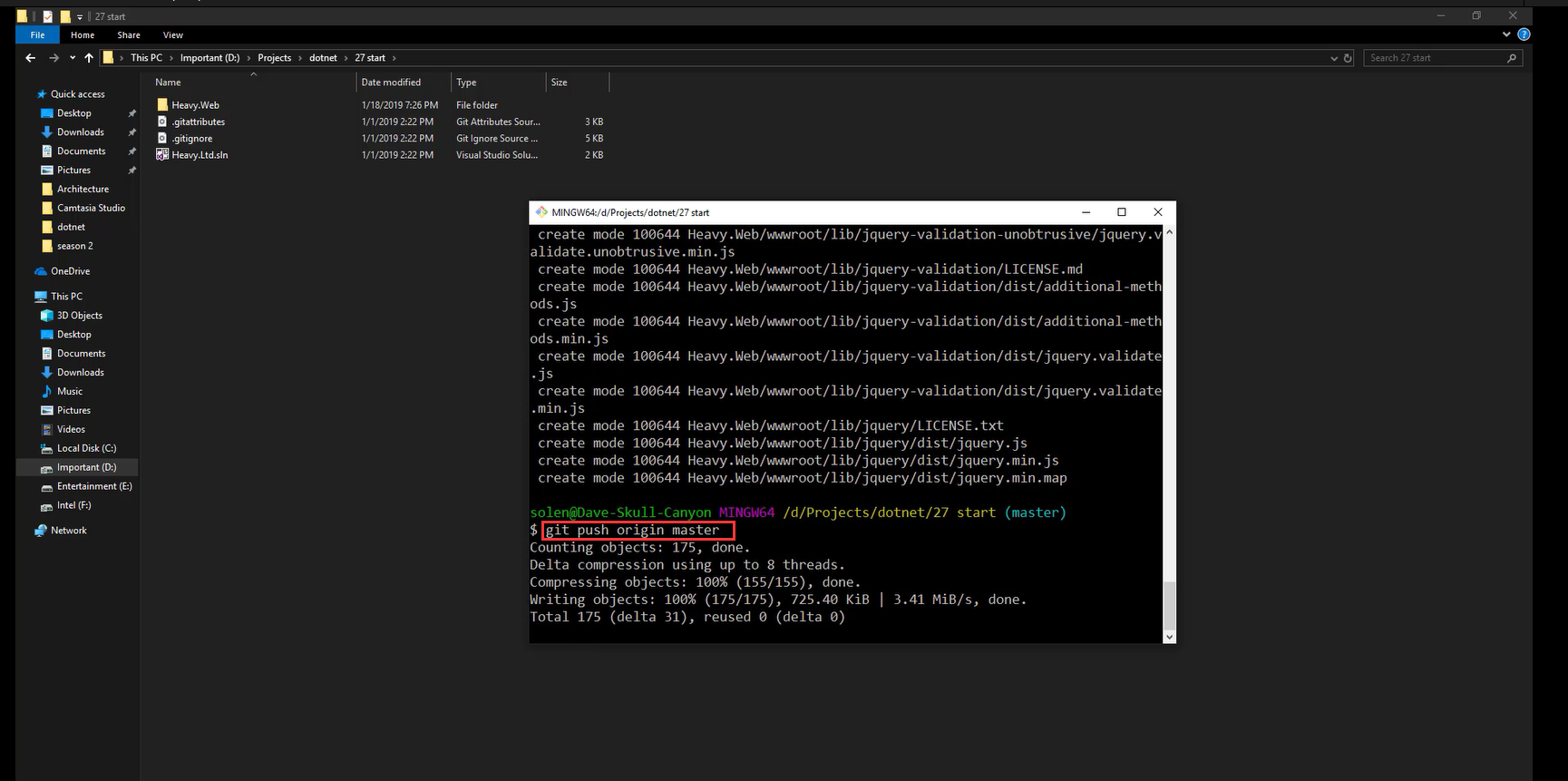The image size is (1568, 781).
Task: Expand the ribbon with the chevron
Action: [x=1506, y=34]
